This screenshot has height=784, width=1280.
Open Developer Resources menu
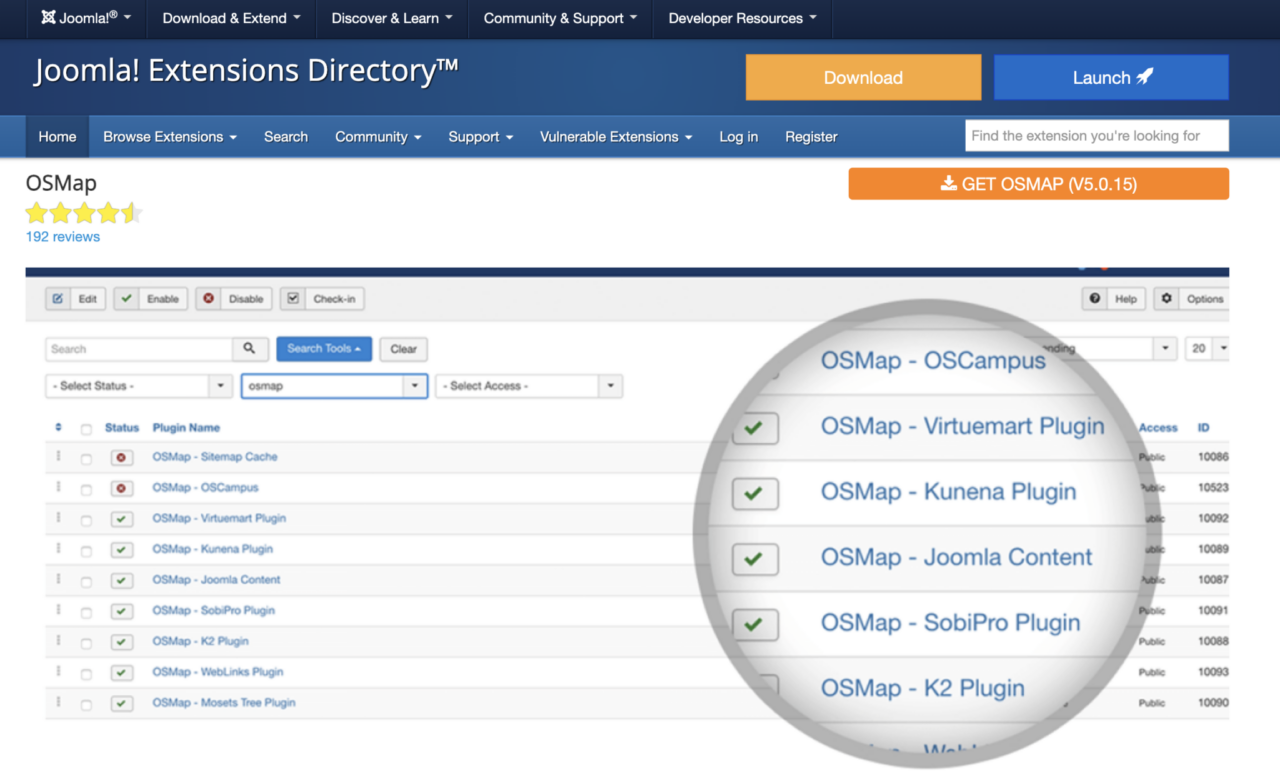(x=742, y=18)
